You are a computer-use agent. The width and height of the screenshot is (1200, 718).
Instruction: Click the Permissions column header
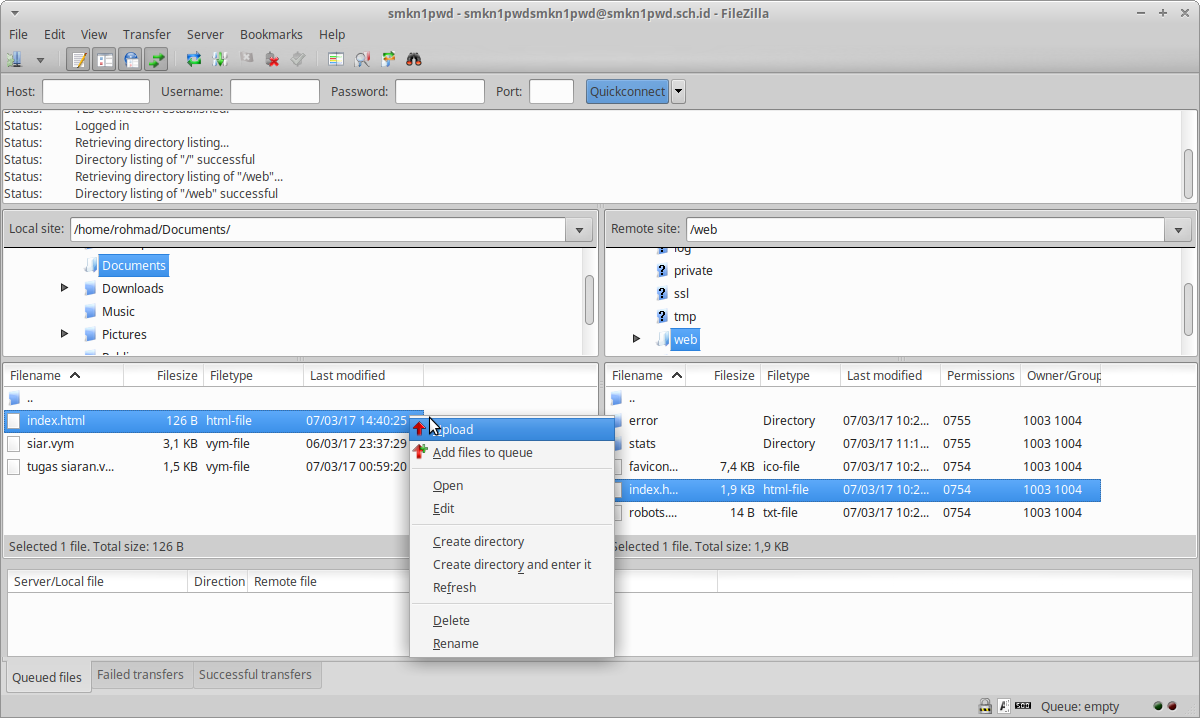click(x=980, y=375)
